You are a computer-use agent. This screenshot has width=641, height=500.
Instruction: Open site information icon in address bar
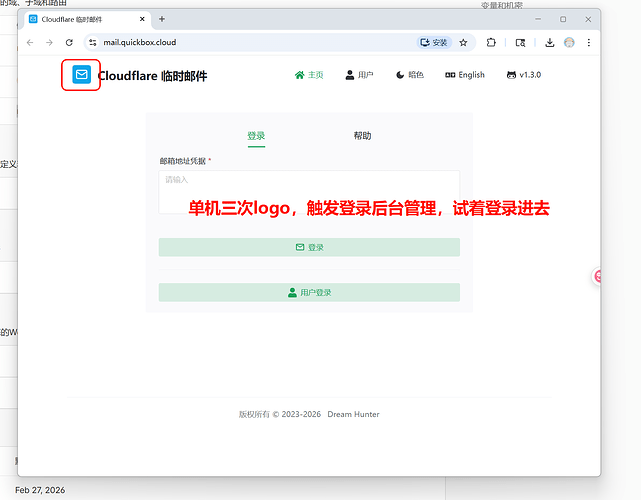93,43
